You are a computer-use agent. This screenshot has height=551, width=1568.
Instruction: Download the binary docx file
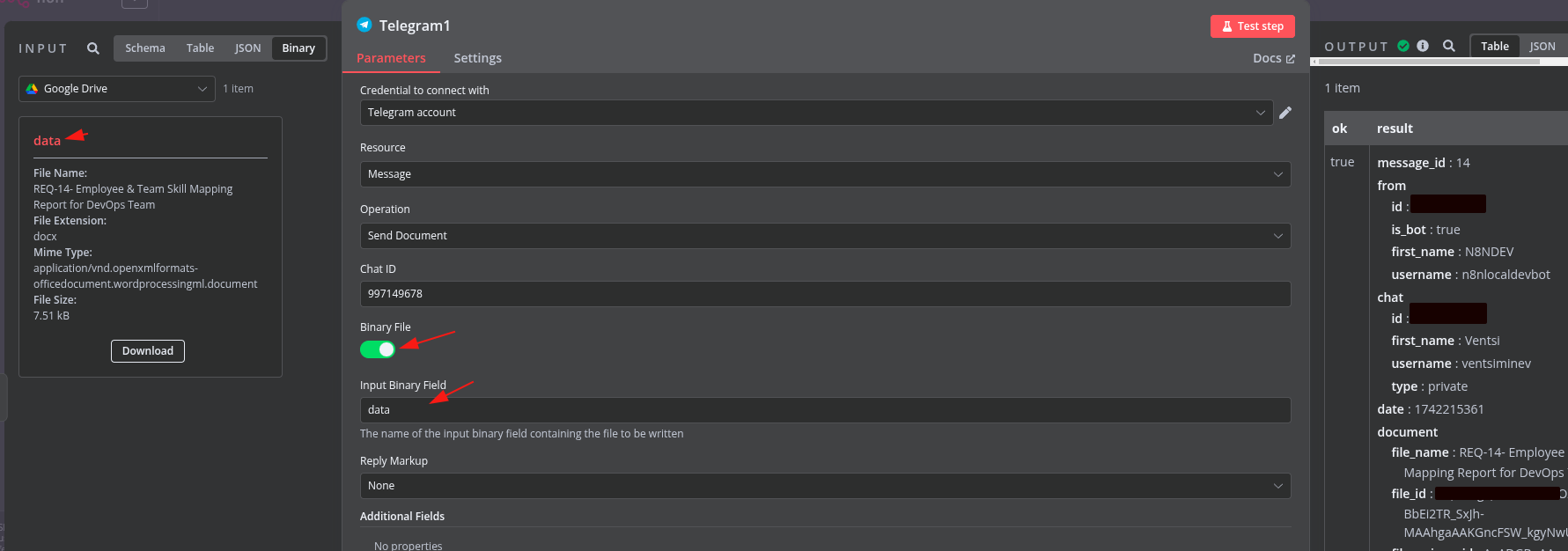pos(148,351)
